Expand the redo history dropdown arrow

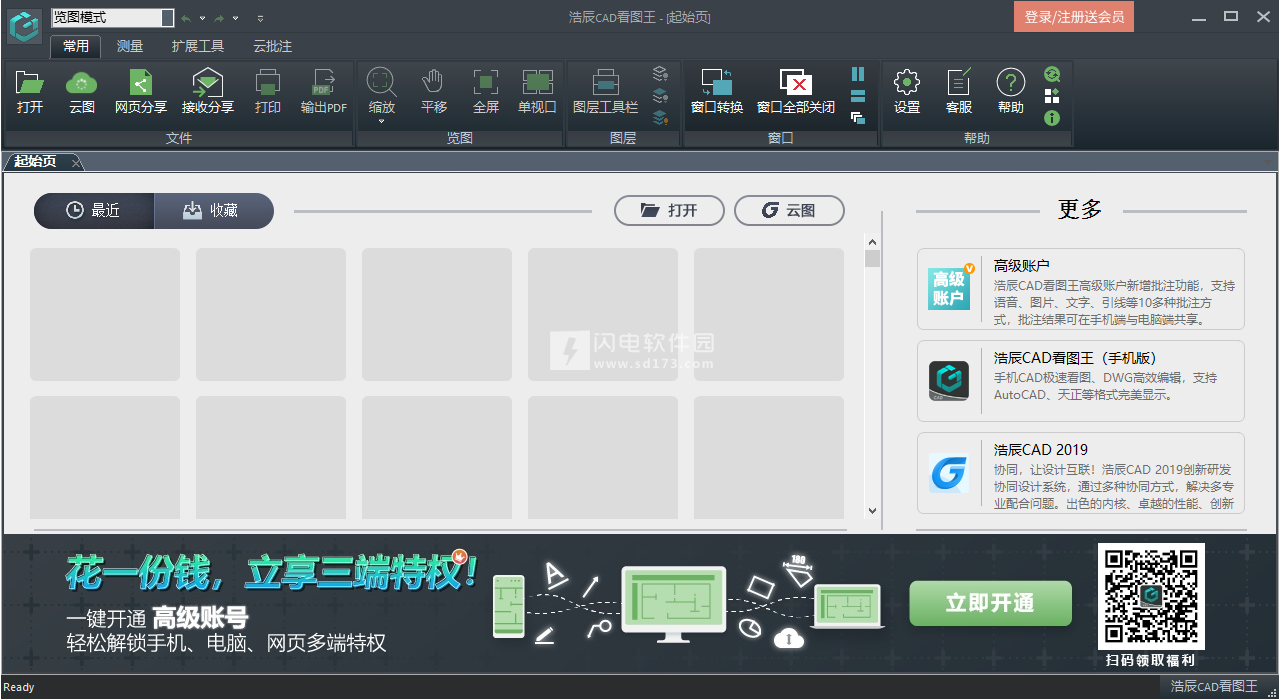click(x=235, y=18)
